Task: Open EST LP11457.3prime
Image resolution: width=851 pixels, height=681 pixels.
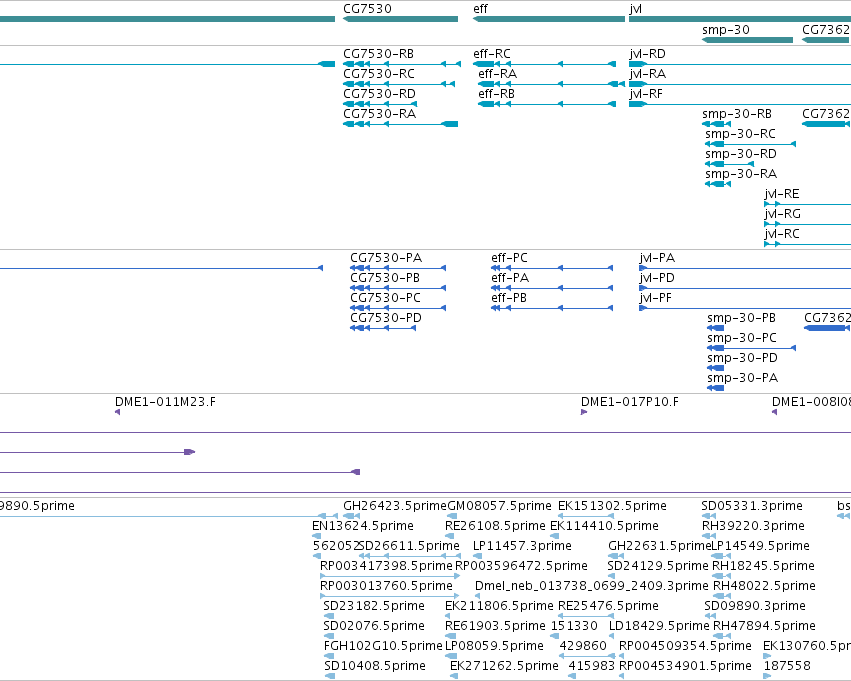Action: click(x=522, y=546)
